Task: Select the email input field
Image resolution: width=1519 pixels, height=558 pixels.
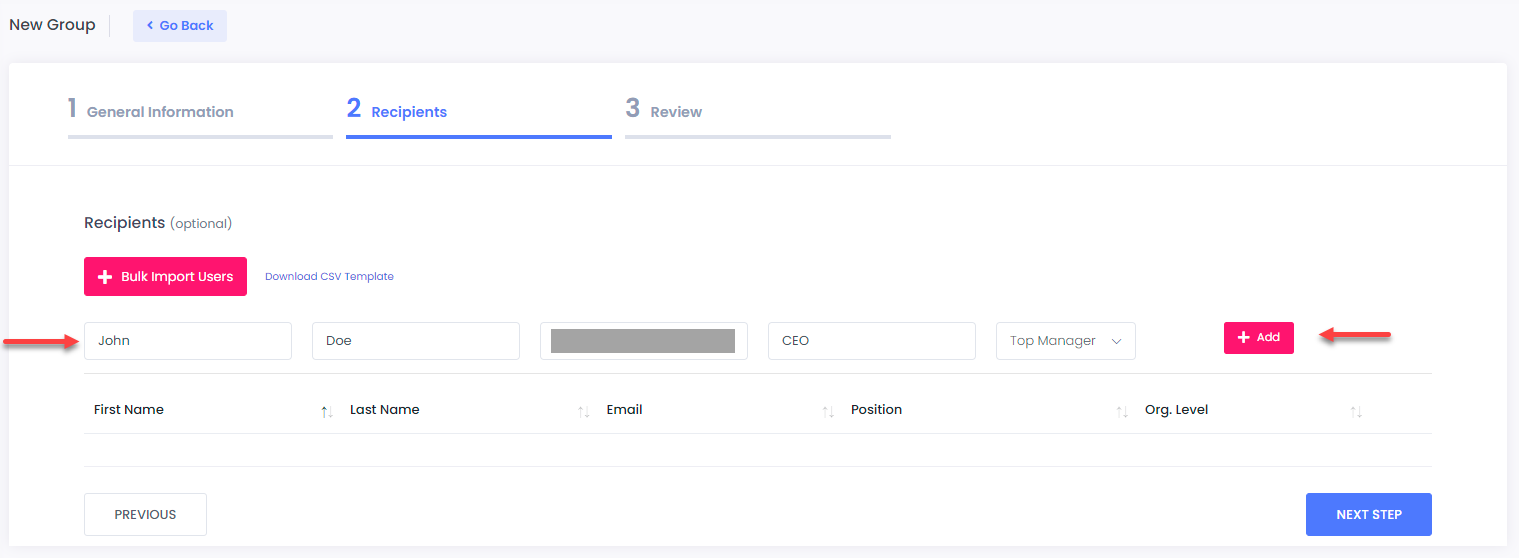Action: pos(643,341)
